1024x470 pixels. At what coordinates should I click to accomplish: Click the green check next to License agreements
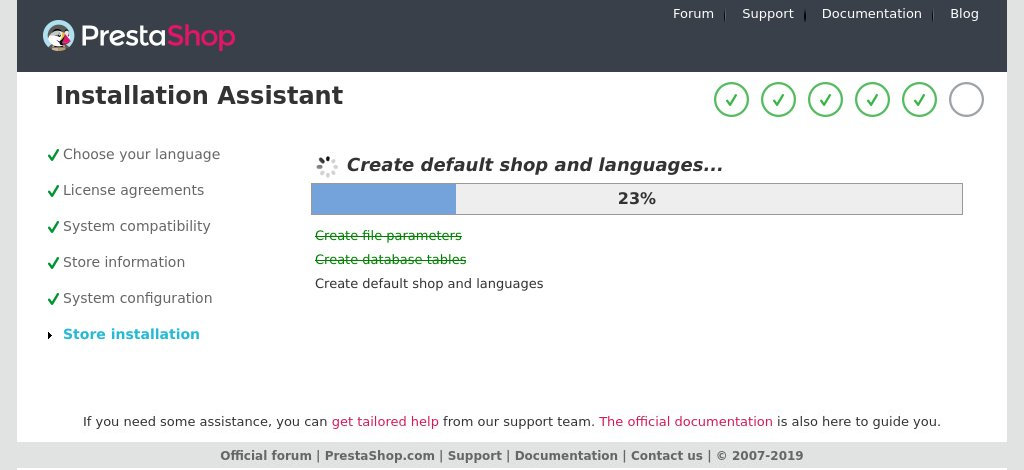click(54, 191)
